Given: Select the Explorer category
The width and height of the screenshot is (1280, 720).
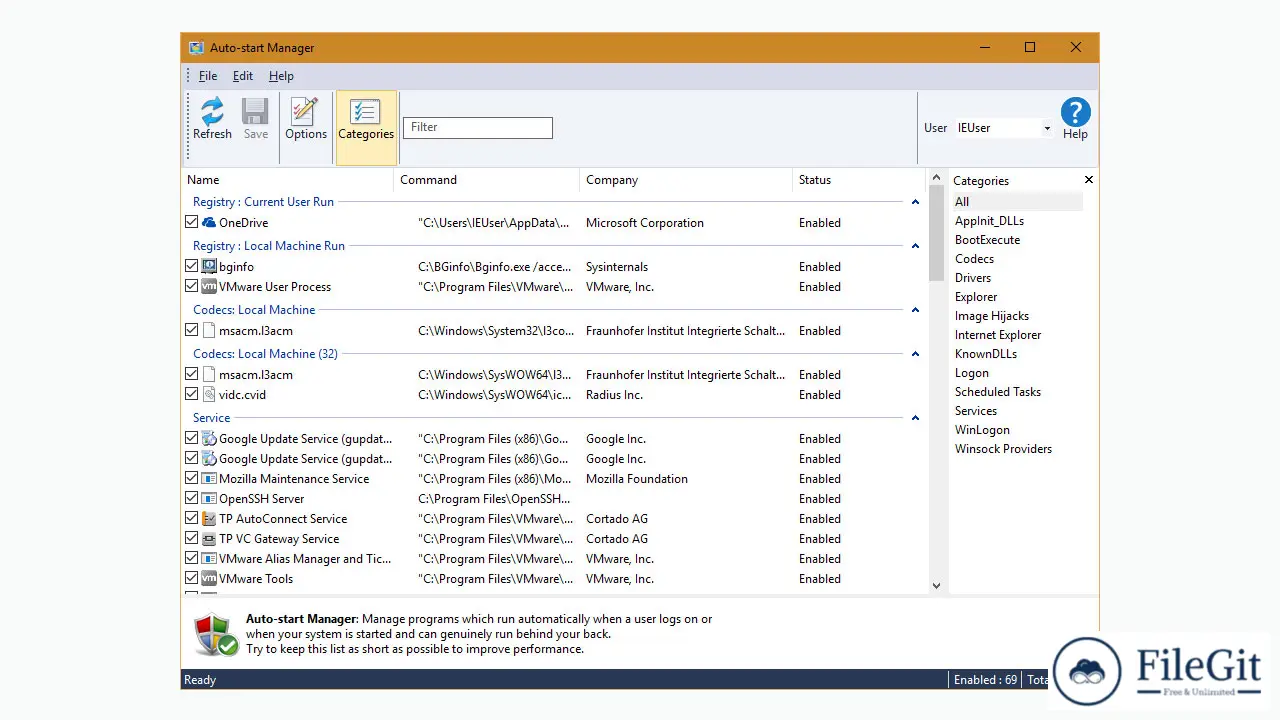Looking at the screenshot, I should [976, 297].
